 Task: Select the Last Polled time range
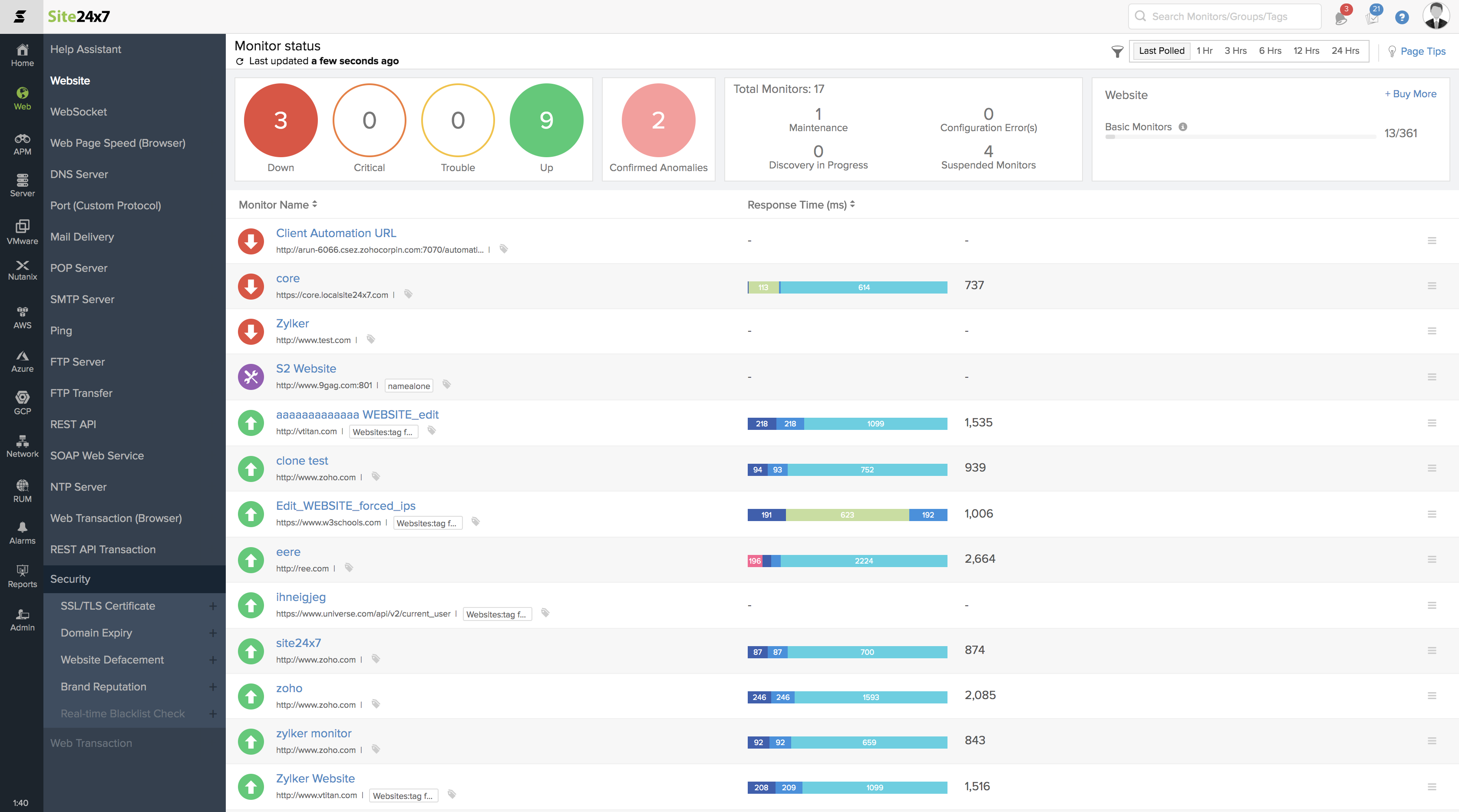click(x=1161, y=51)
